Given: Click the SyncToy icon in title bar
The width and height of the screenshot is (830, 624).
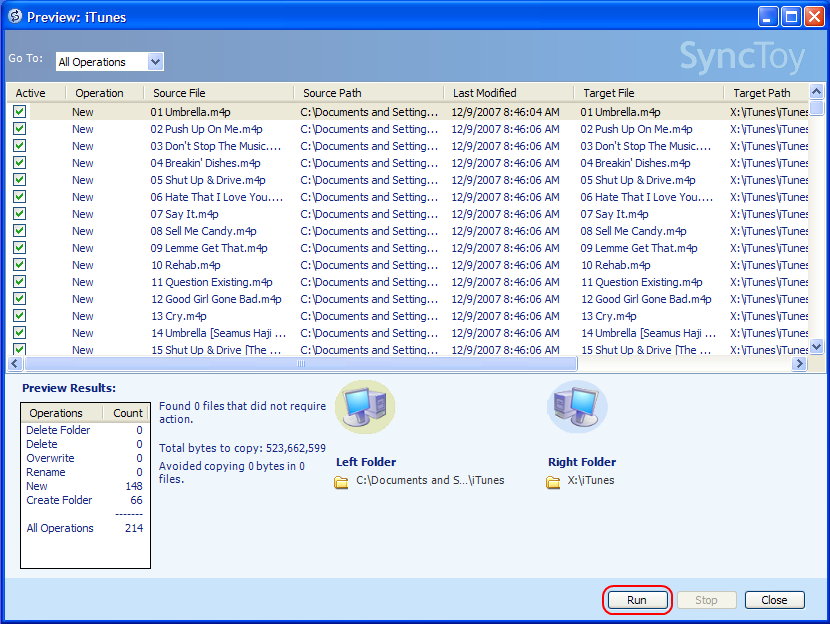Looking at the screenshot, I should (15, 16).
